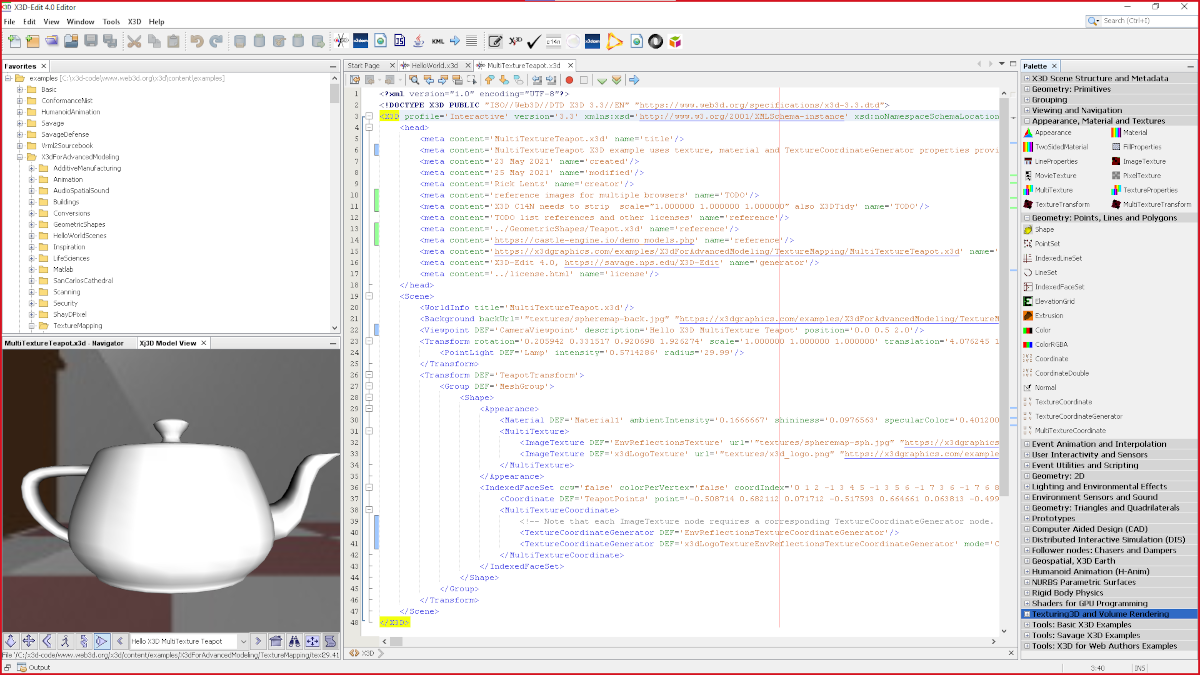Image resolution: width=1200 pixels, height=675 pixels.
Task: Click the binoculars icon in viewer toolbar
Action: click(x=296, y=641)
